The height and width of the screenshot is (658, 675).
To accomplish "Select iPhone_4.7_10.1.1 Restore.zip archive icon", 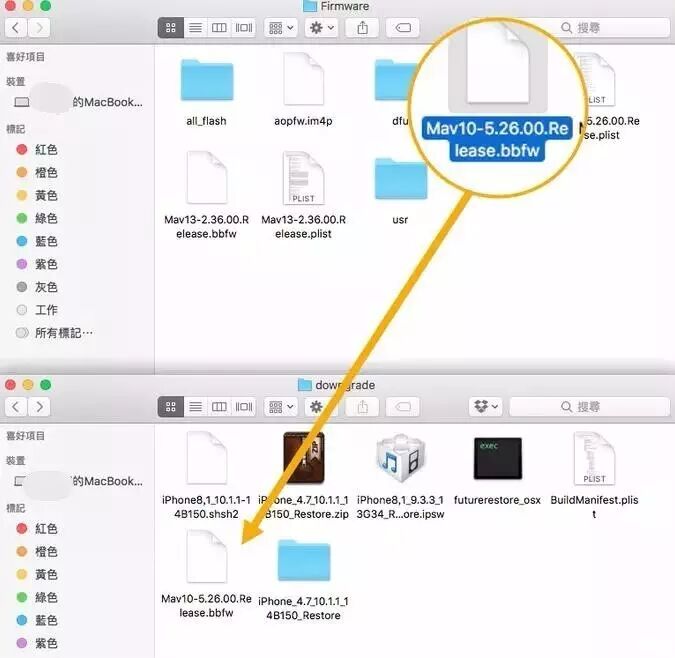I will (303, 458).
